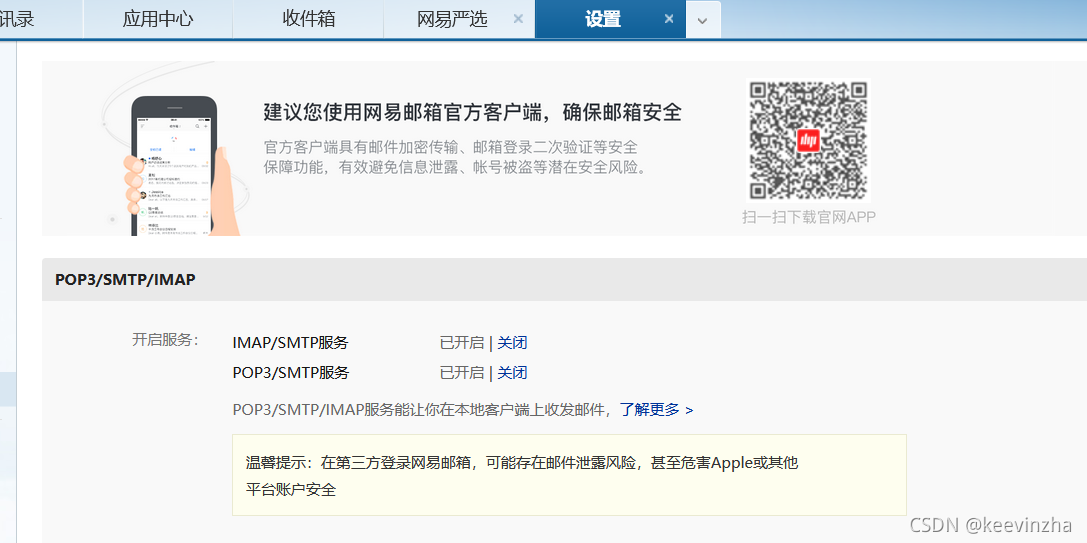Expand the tab list dropdown chevron
The height and width of the screenshot is (543, 1087).
703,20
